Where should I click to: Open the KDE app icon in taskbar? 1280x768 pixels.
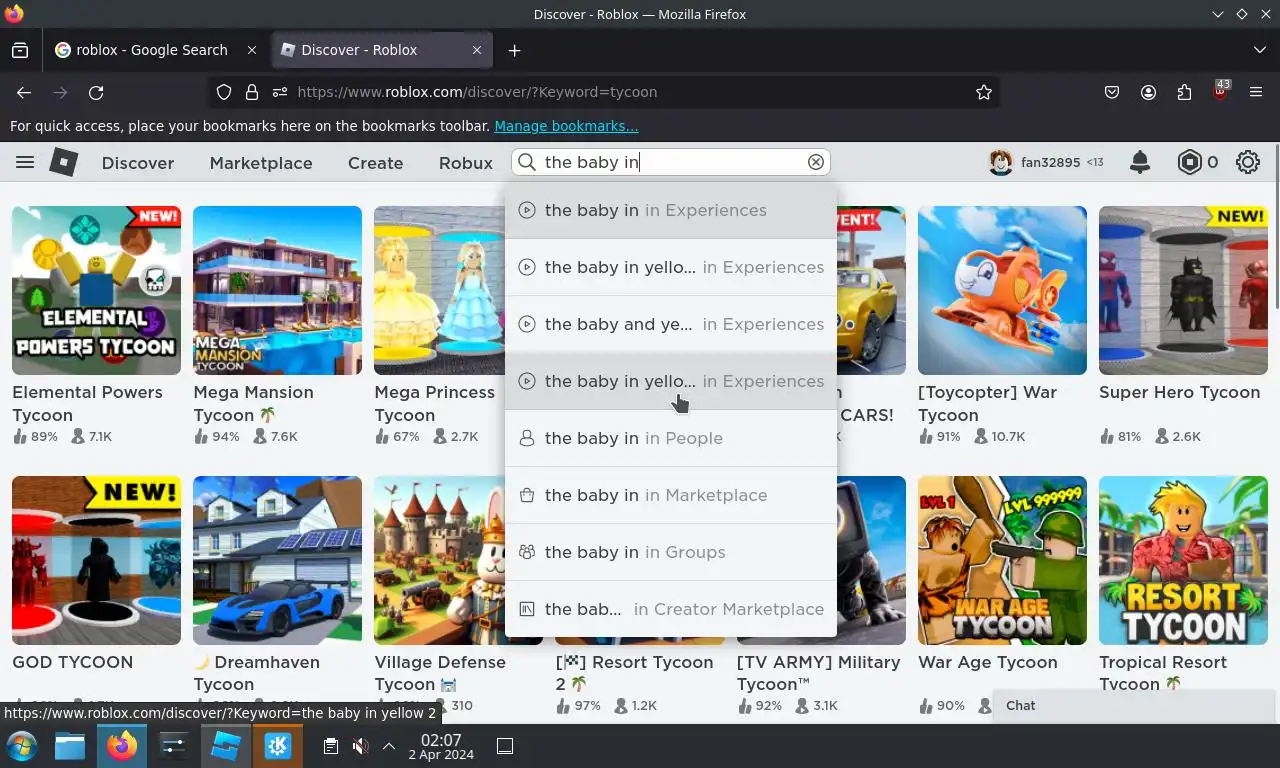click(x=278, y=746)
